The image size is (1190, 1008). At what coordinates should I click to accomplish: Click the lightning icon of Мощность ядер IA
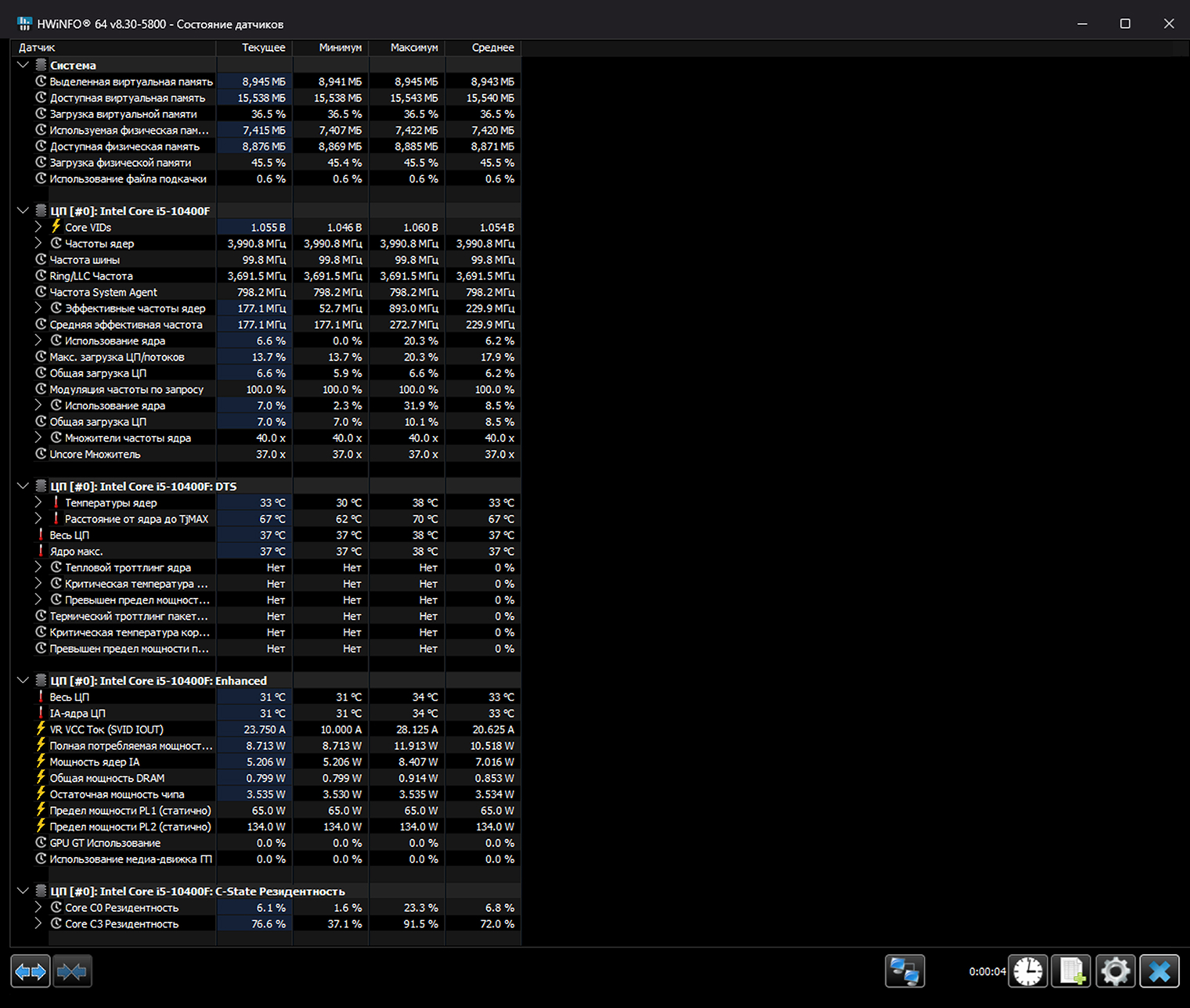click(41, 761)
